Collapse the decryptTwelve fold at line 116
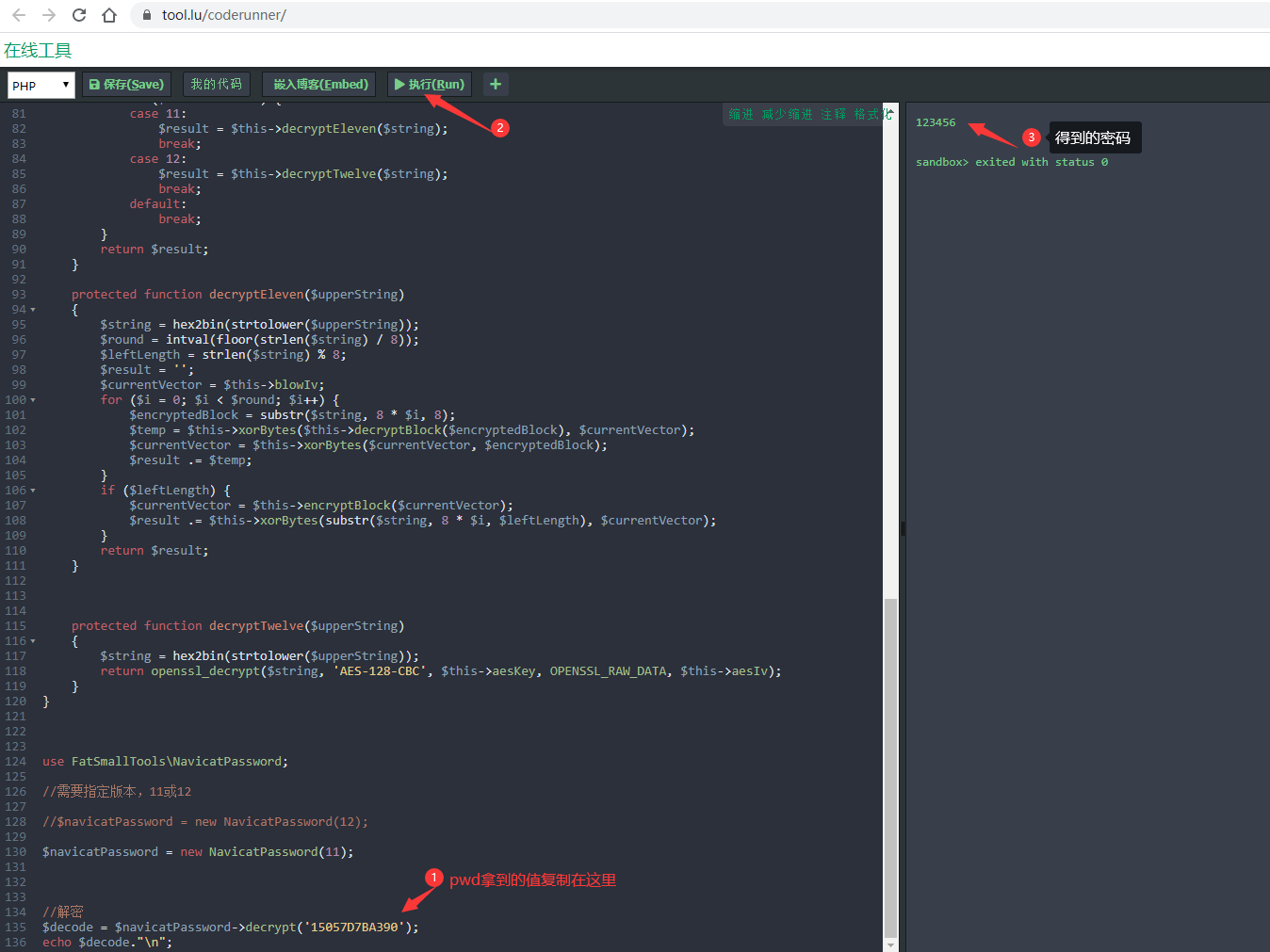Viewport: 1270px width, 952px height. tap(33, 641)
